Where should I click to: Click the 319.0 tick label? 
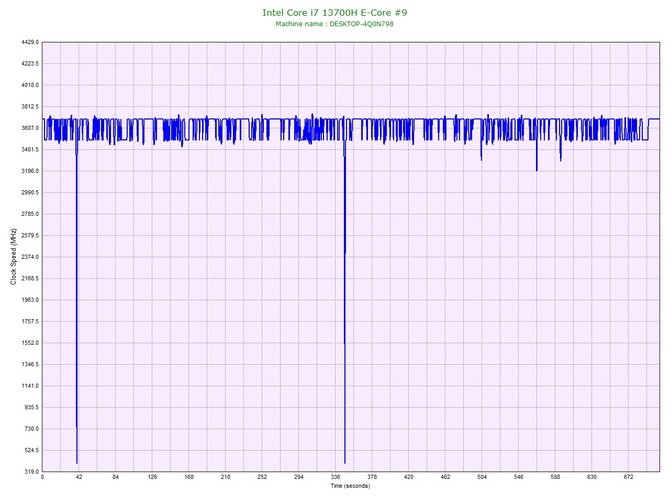click(31, 472)
